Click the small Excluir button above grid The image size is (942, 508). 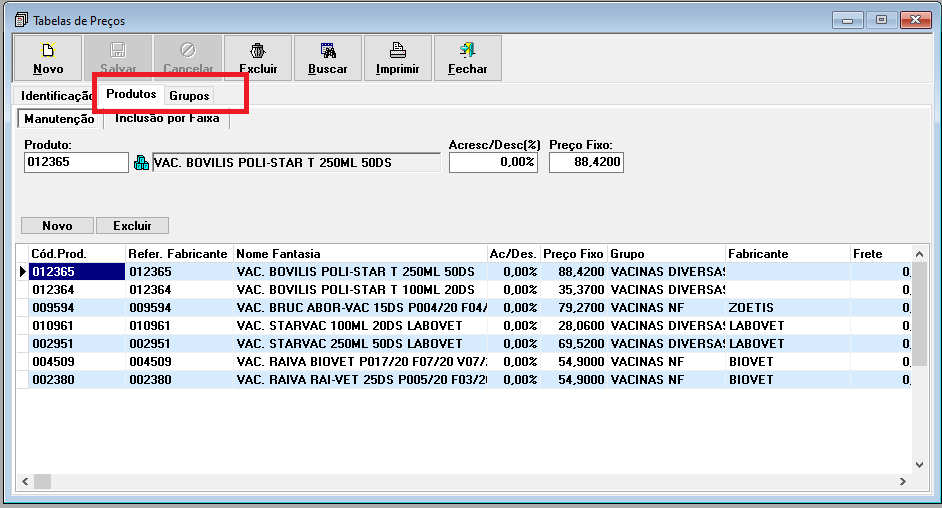pos(132,226)
